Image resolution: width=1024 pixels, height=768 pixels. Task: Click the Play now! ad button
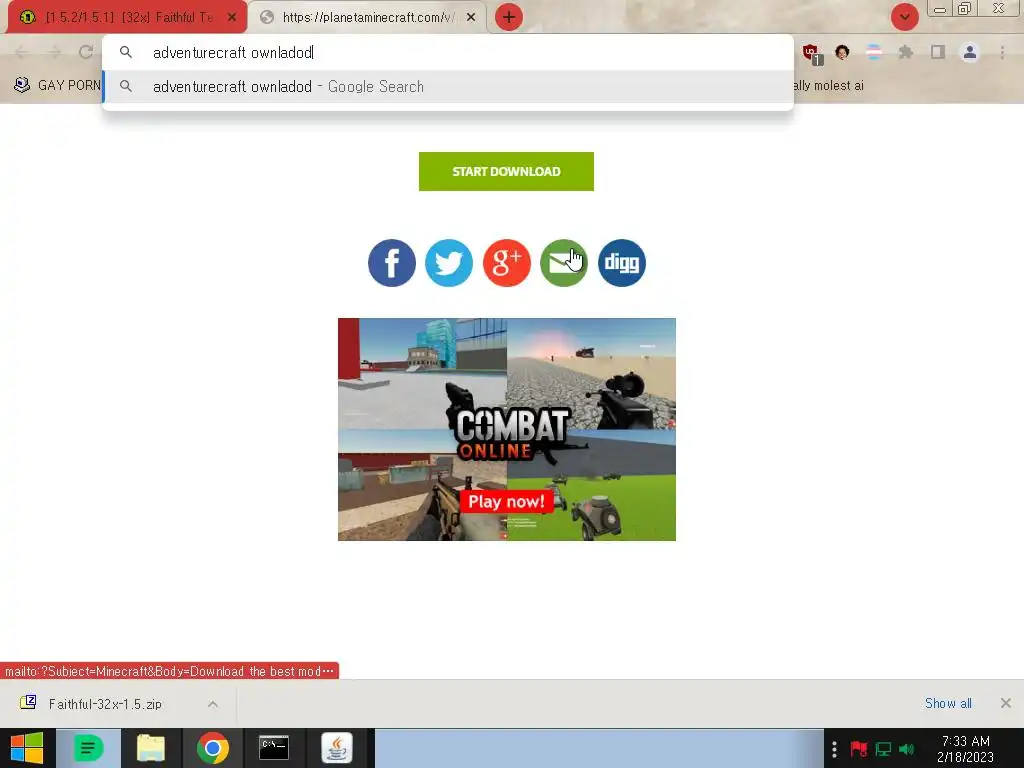coord(506,502)
